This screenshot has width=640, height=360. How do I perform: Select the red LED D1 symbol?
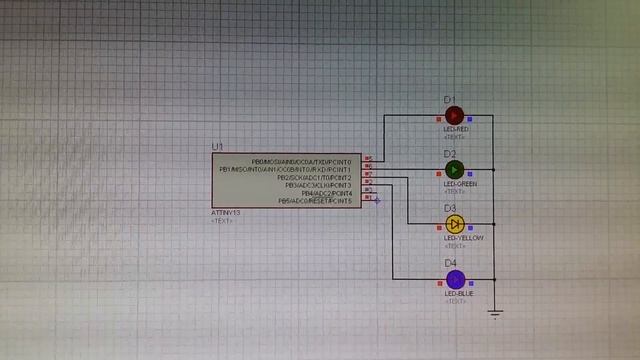[454, 116]
